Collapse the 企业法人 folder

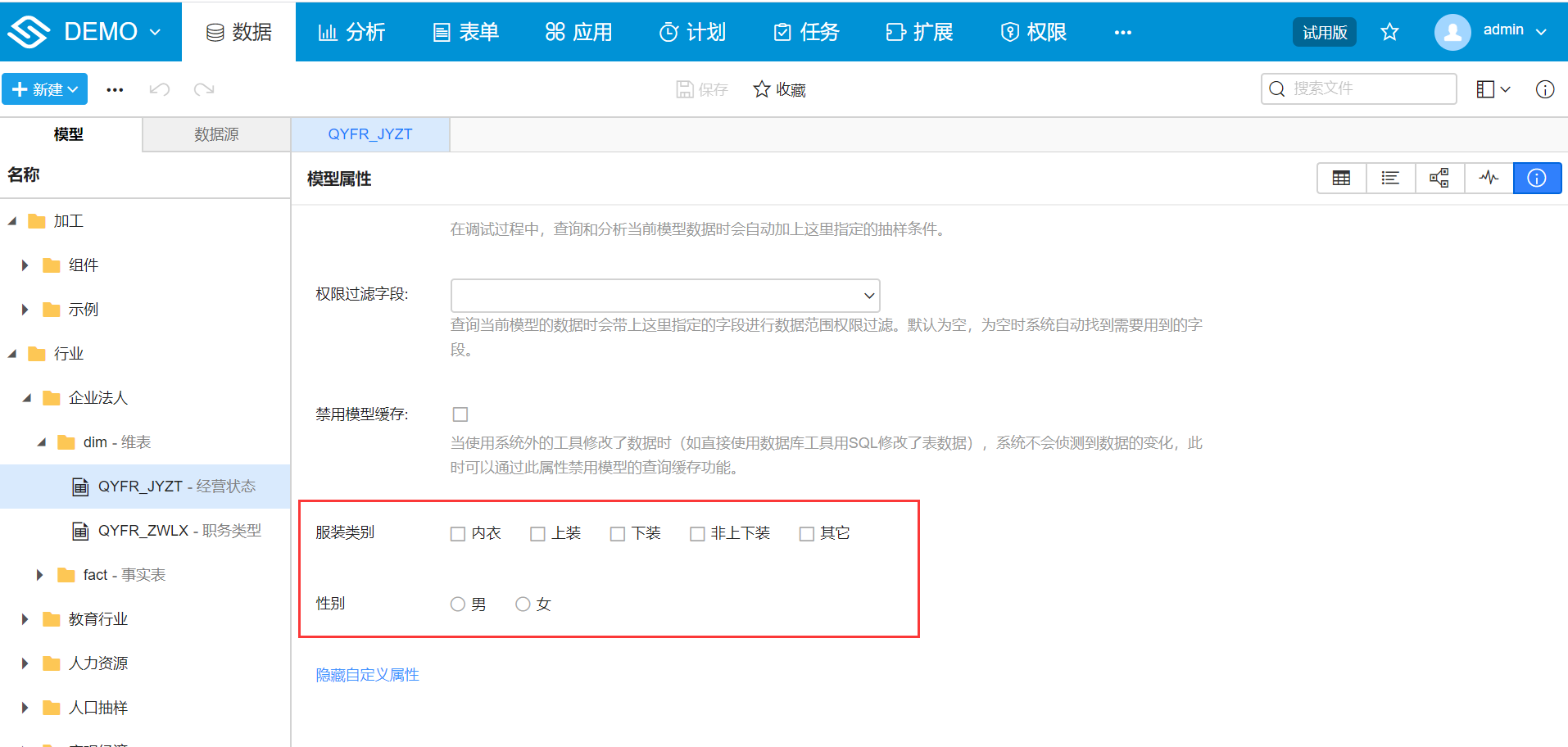(x=25, y=397)
